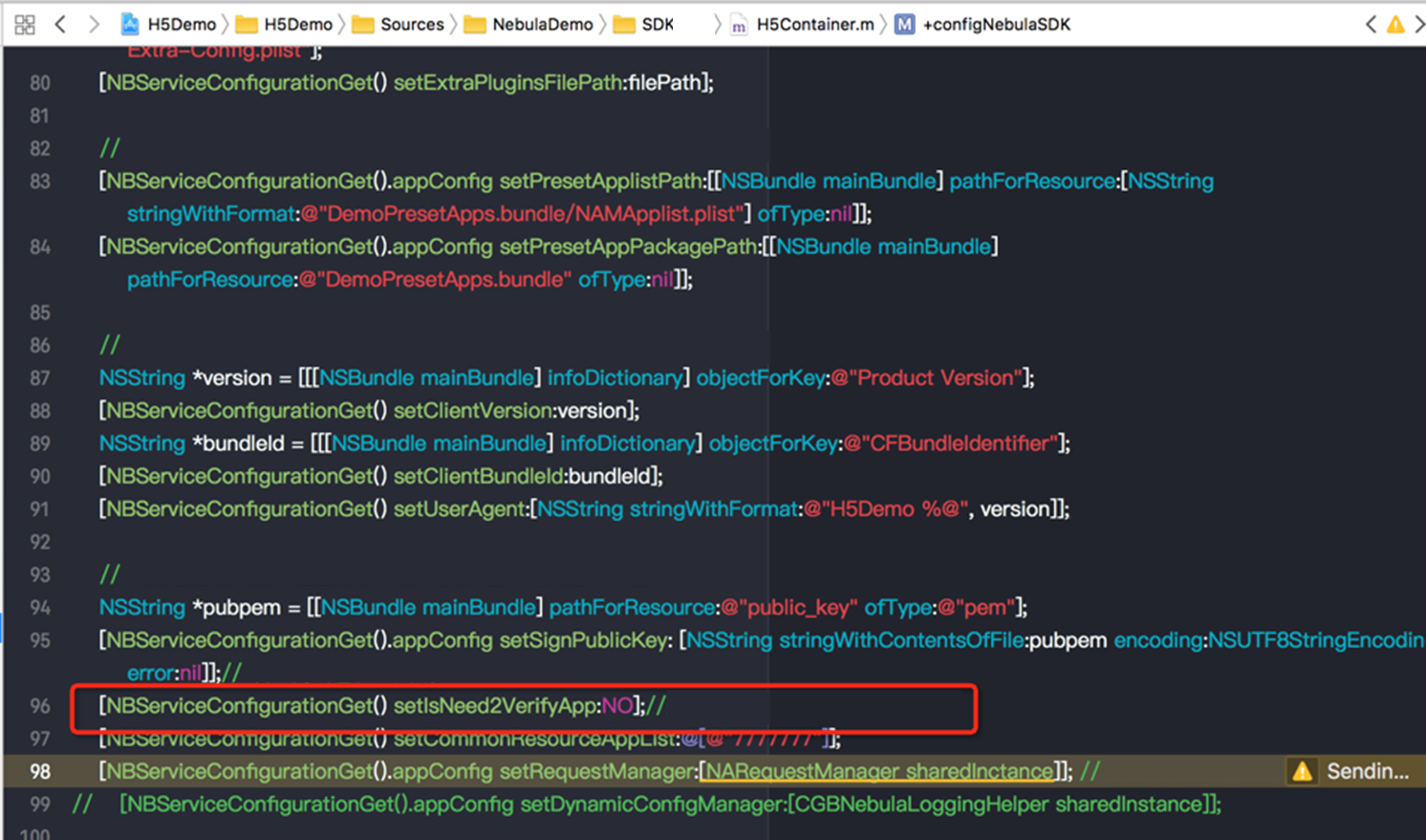
Task: Click setClientBundleId on line 90
Action: 479,477
